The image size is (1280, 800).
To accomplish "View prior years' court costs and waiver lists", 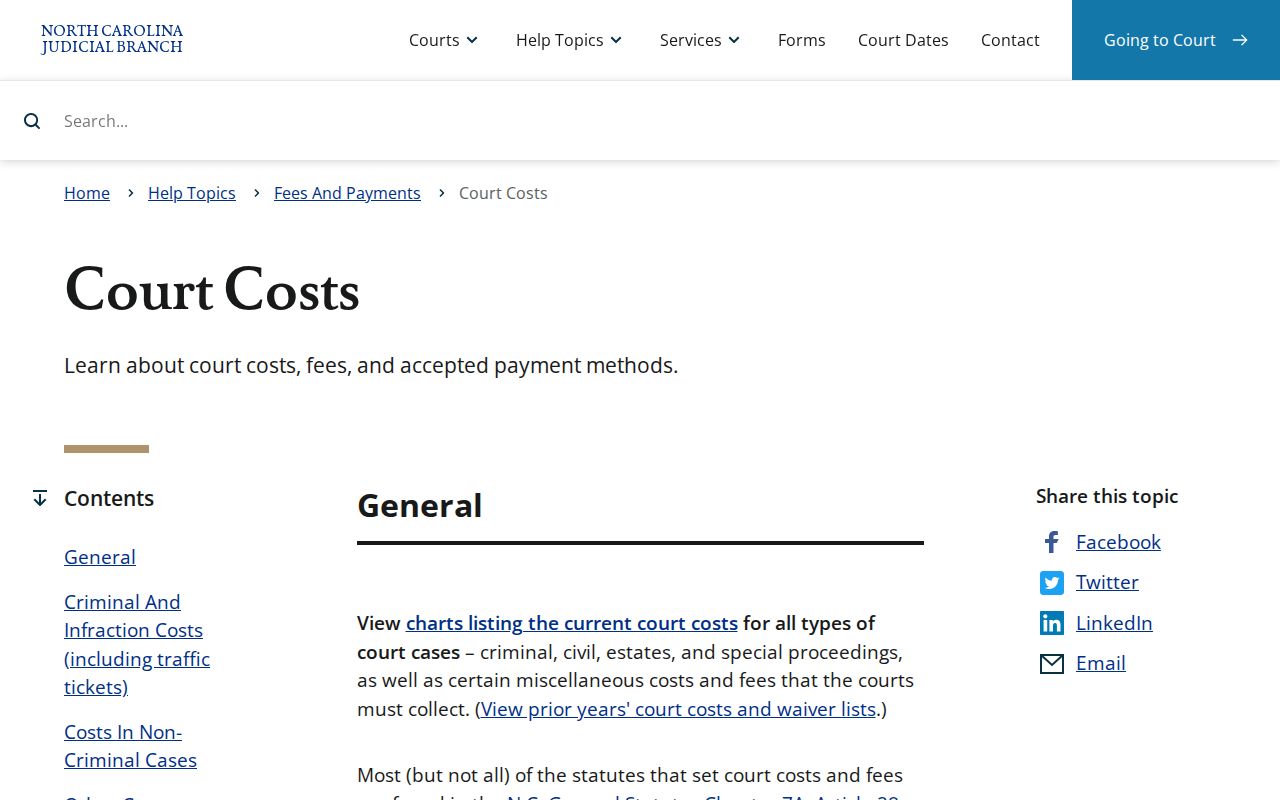I will pyautogui.click(x=678, y=709).
